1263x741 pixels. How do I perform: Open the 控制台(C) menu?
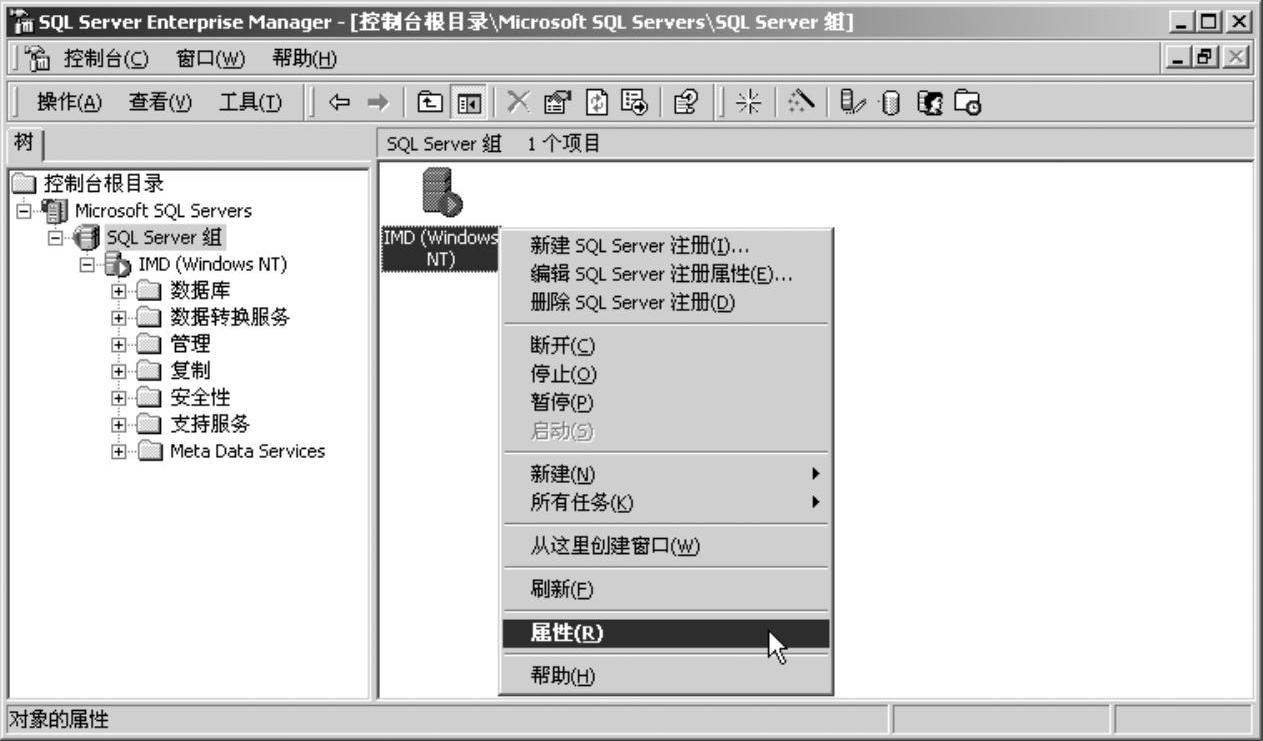[106, 59]
